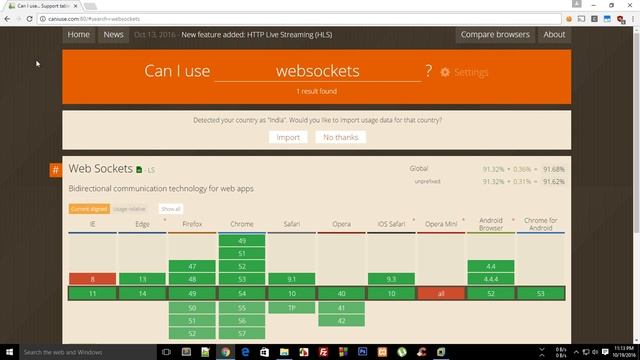Click the red Opera Mini all cell
Viewport: 640px width, 360px height.
[441, 293]
